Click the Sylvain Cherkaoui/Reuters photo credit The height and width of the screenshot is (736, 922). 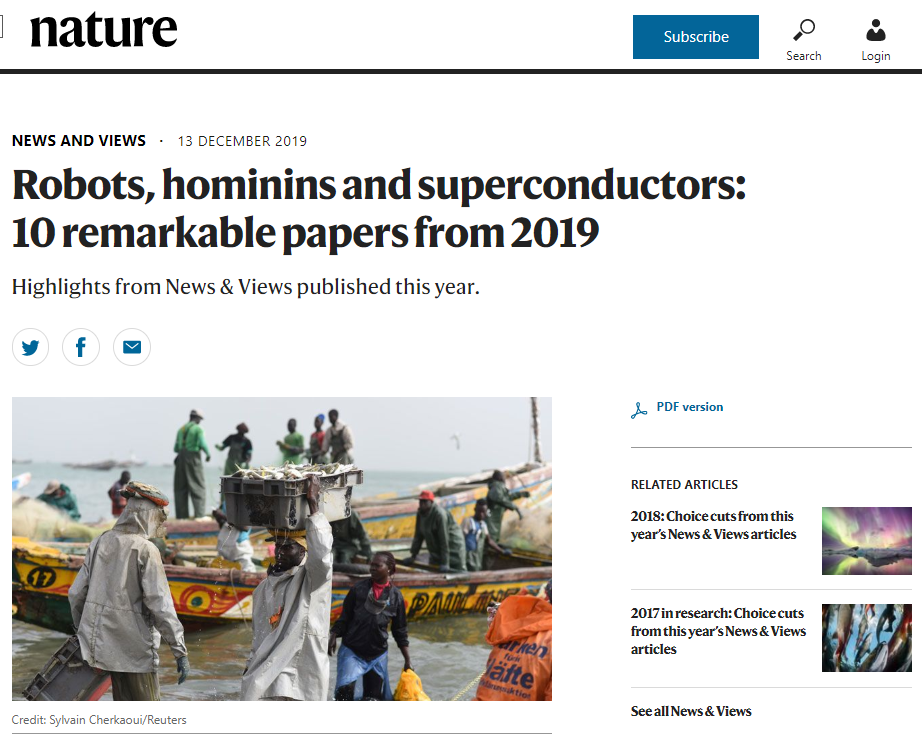[99, 720]
